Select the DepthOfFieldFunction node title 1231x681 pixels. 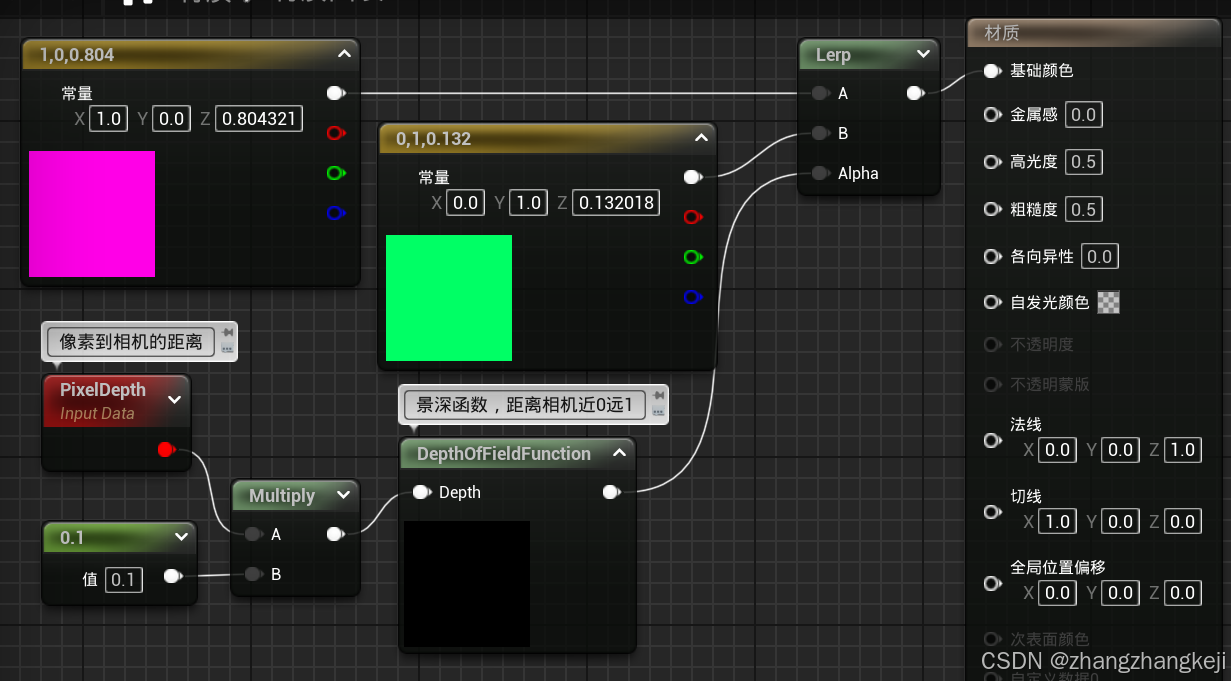coord(504,454)
